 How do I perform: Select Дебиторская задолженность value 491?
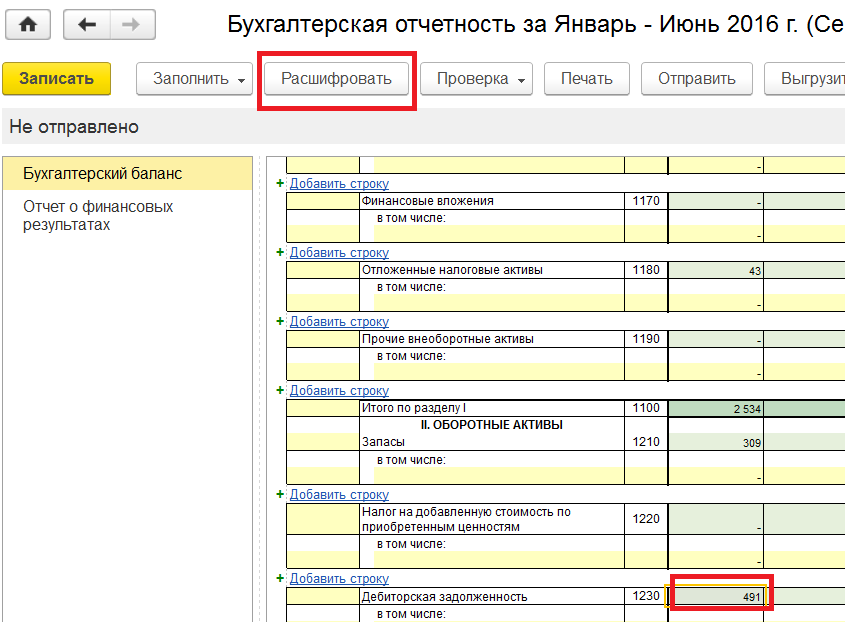pos(716,596)
